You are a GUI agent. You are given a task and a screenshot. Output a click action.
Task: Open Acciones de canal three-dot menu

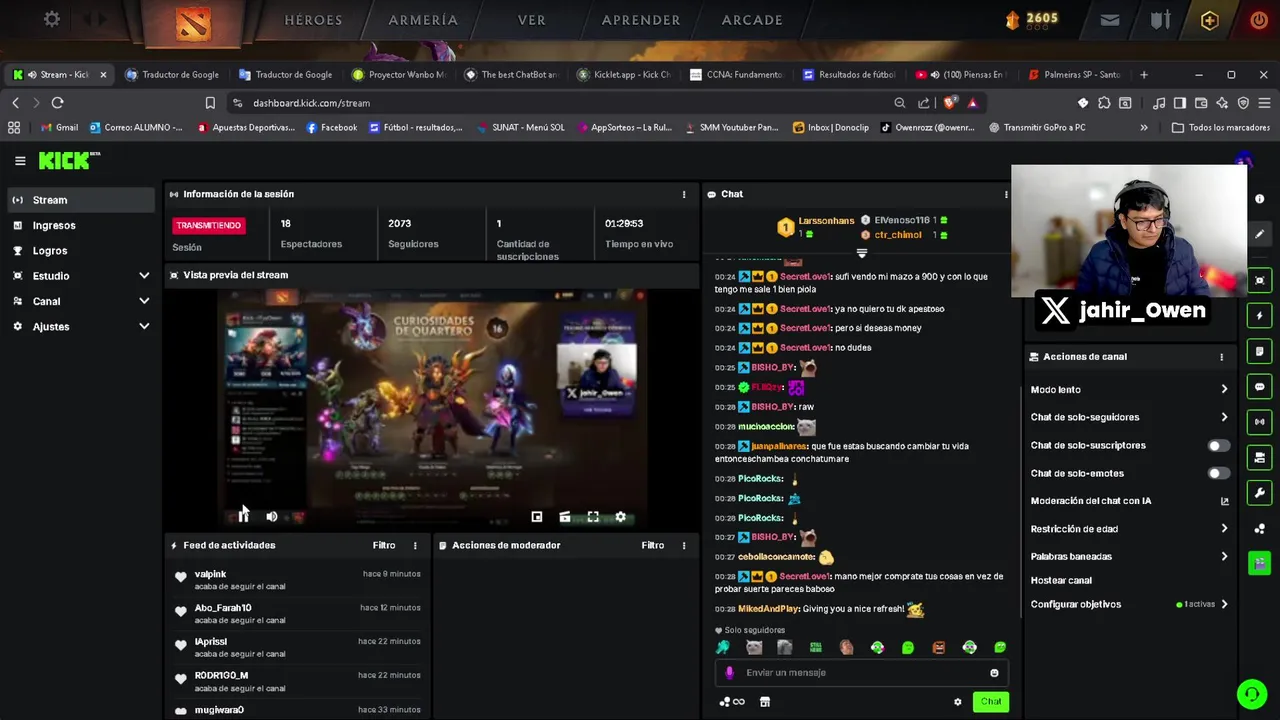click(1221, 357)
